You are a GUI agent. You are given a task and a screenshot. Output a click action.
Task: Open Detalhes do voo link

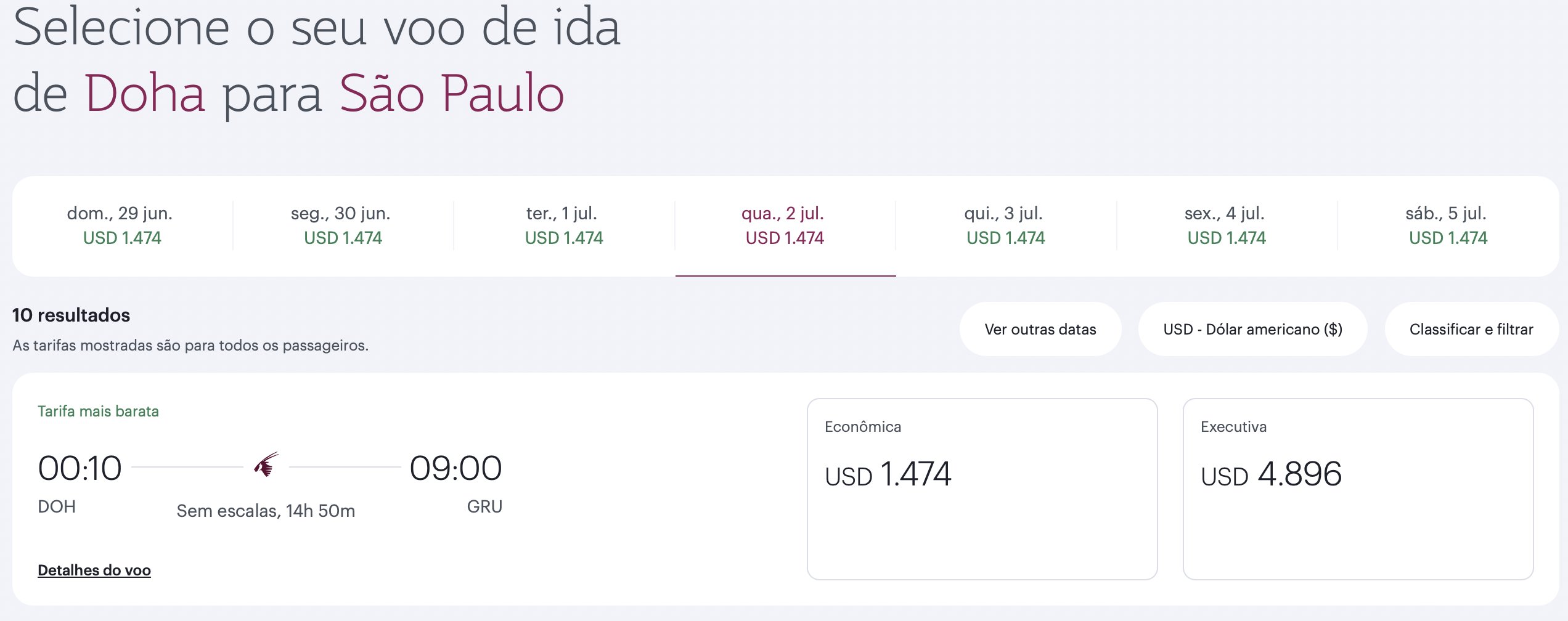[x=94, y=570]
